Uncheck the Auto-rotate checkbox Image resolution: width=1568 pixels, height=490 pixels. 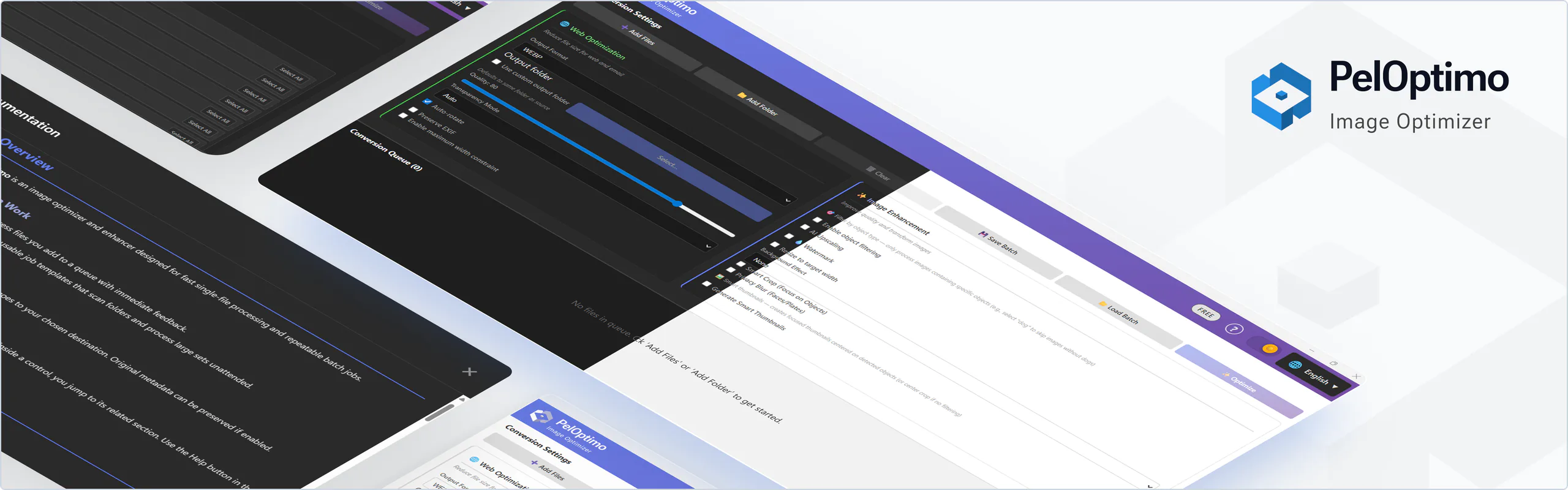click(x=428, y=102)
